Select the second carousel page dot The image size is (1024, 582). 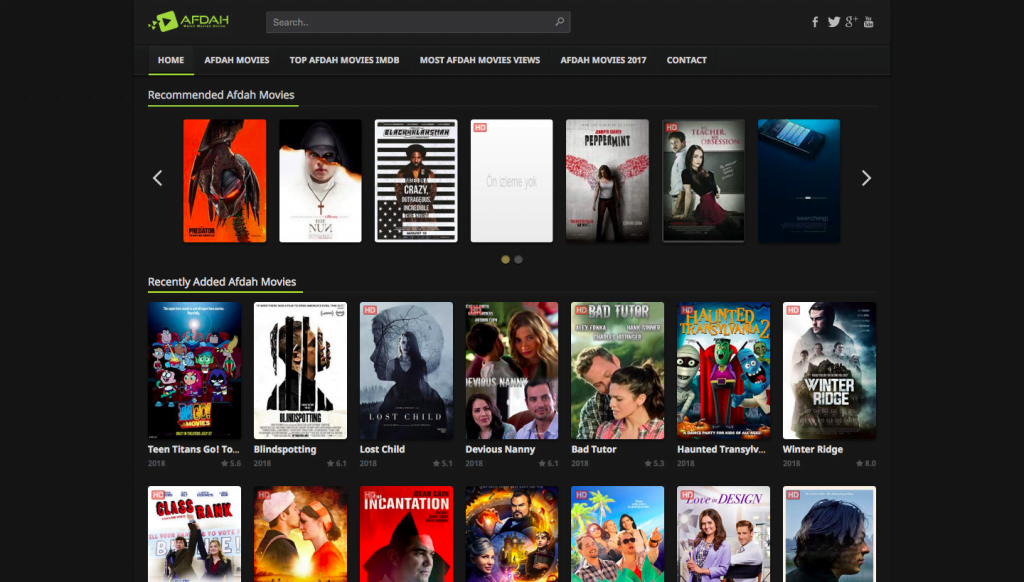[x=518, y=259]
